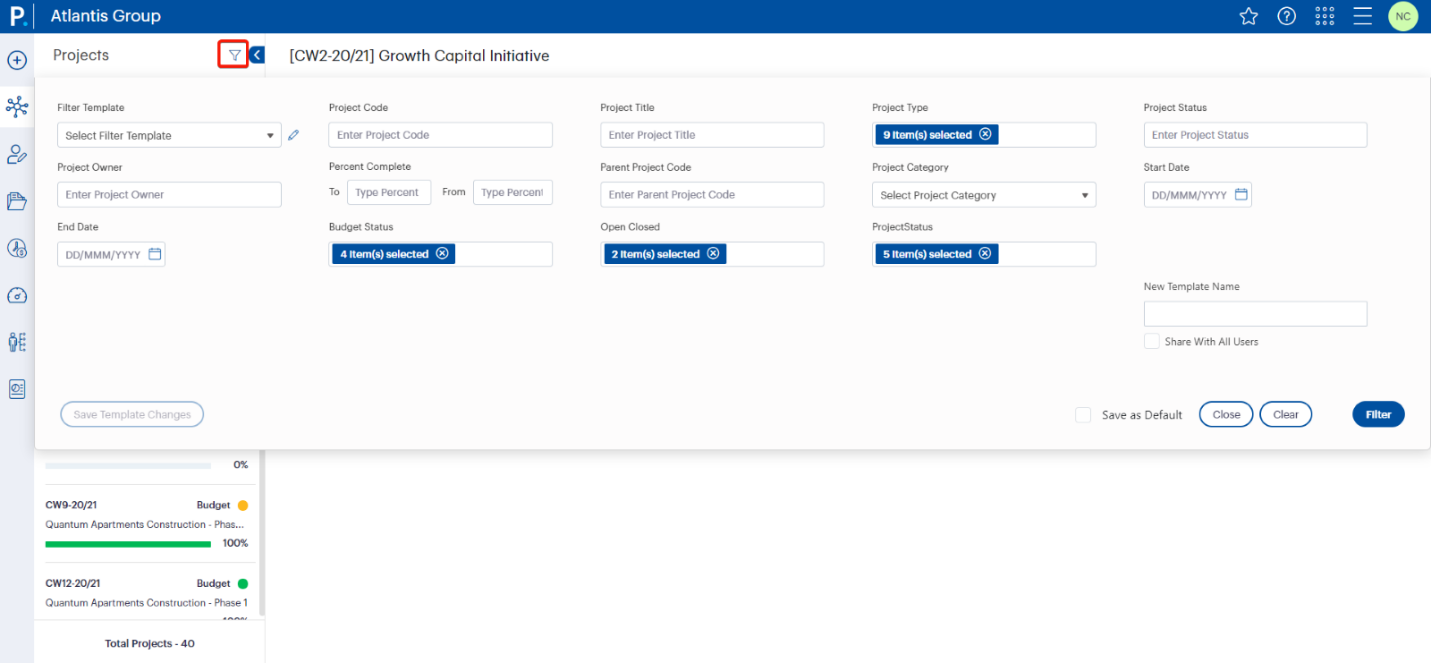This screenshot has height=663, width=1431.
Task: Click the Start Date input
Action: click(1197, 195)
